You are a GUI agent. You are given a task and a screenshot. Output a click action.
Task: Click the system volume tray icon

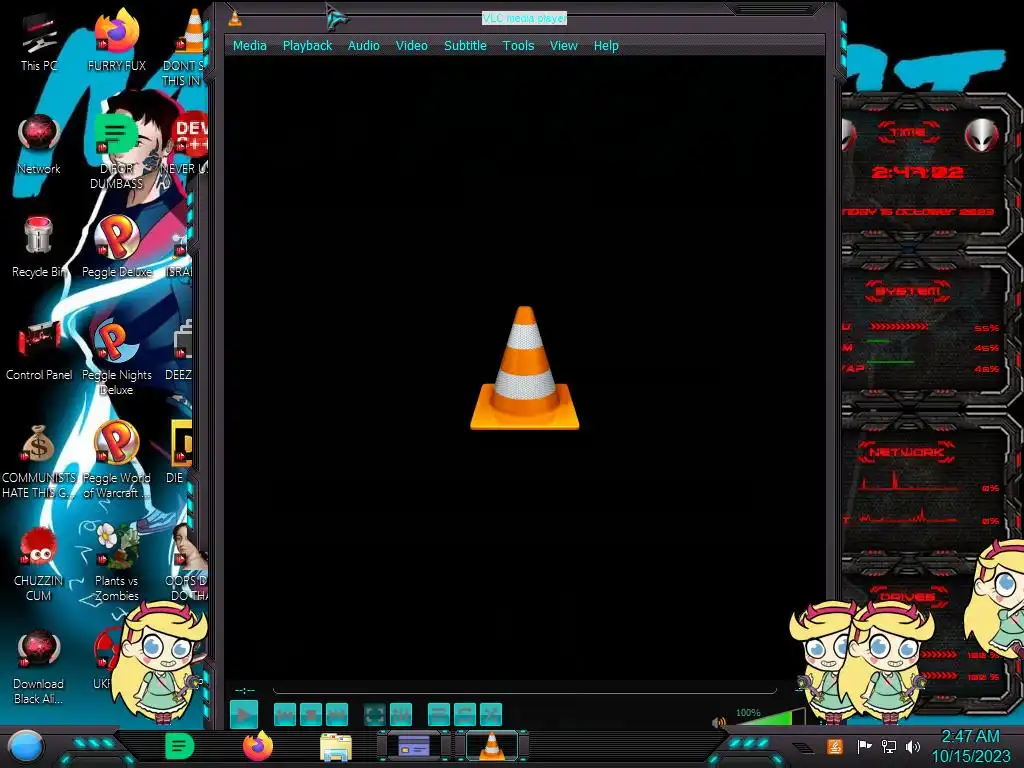tap(913, 746)
